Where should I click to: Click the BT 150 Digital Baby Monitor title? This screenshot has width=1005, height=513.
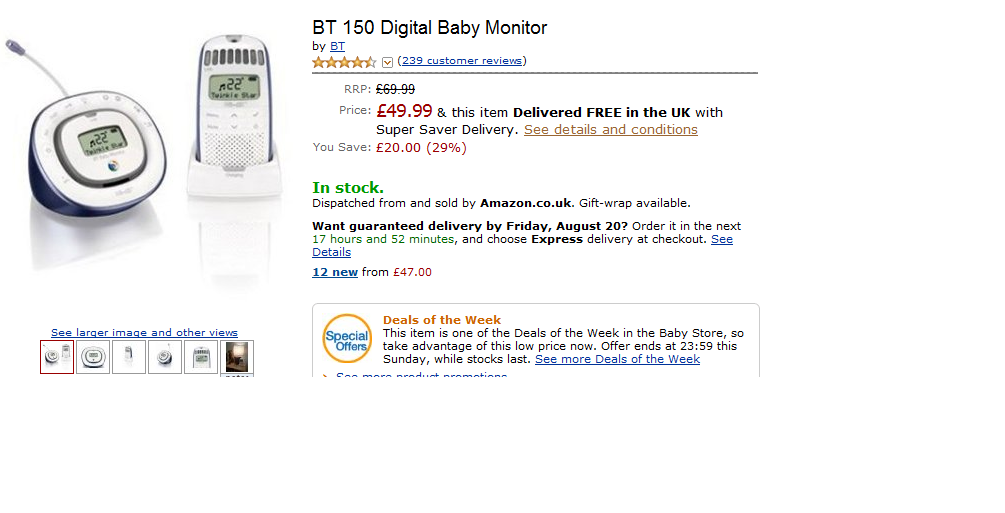point(429,28)
